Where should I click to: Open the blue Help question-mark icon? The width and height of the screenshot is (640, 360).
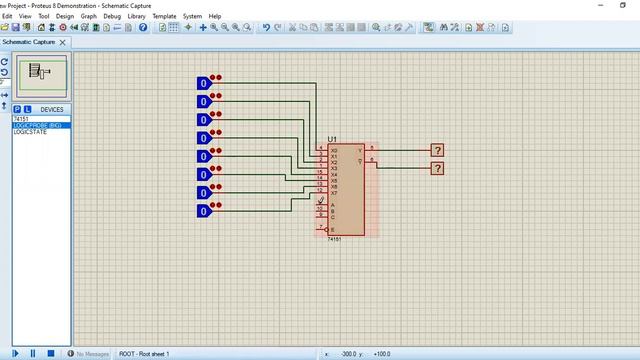pyautogui.click(x=143, y=27)
